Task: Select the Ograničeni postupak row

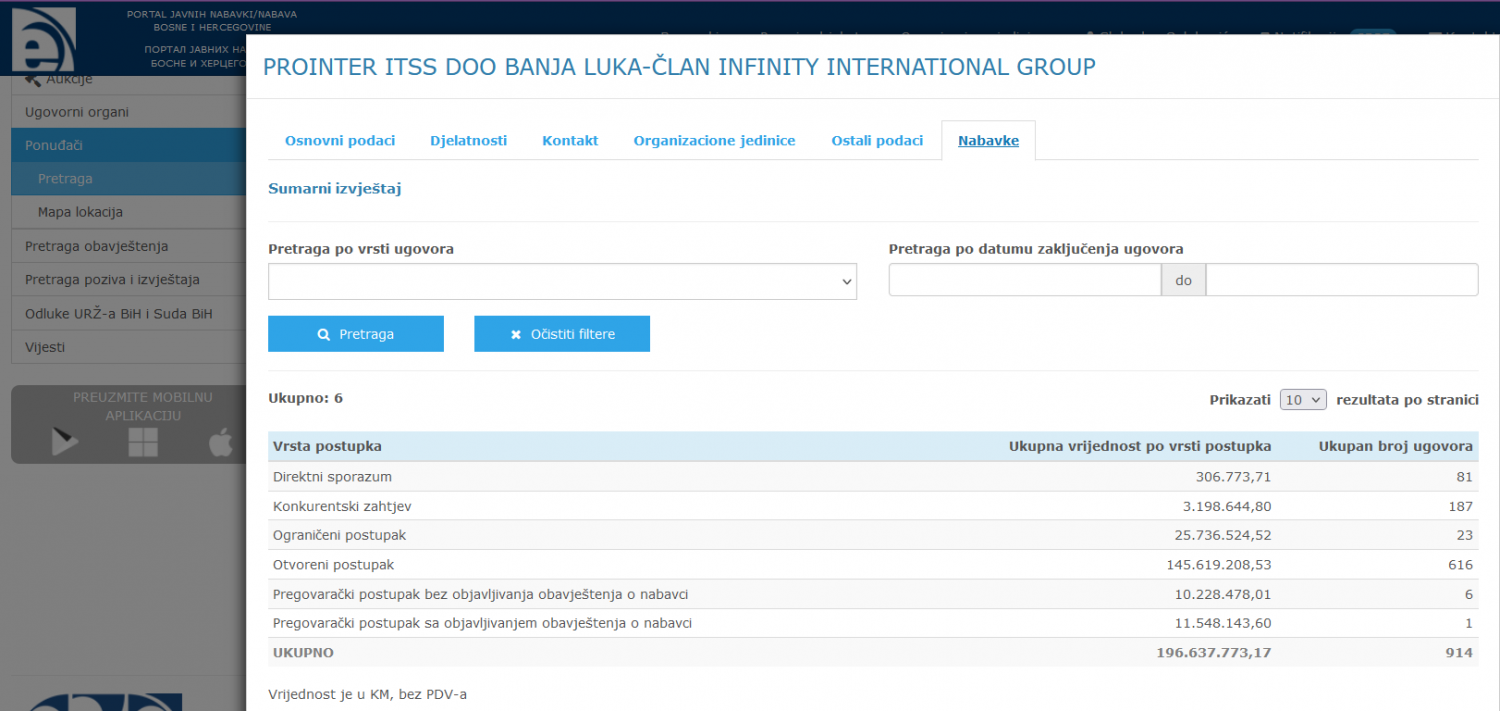Action: pyautogui.click(x=873, y=535)
